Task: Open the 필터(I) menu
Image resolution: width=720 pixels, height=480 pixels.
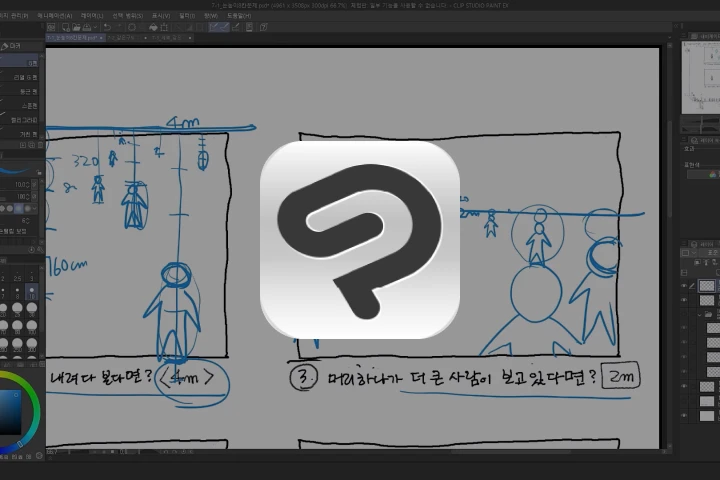Action: pyautogui.click(x=187, y=16)
